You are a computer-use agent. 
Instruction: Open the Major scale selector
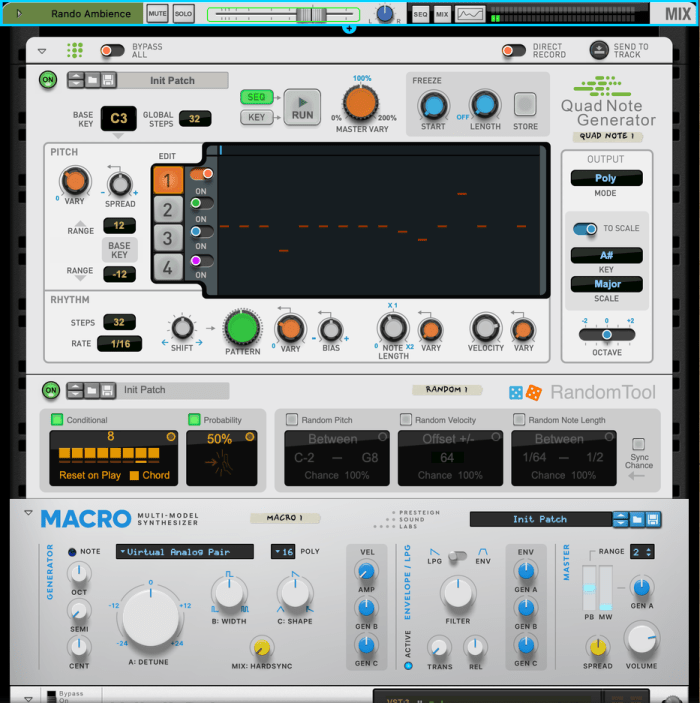click(x=606, y=284)
